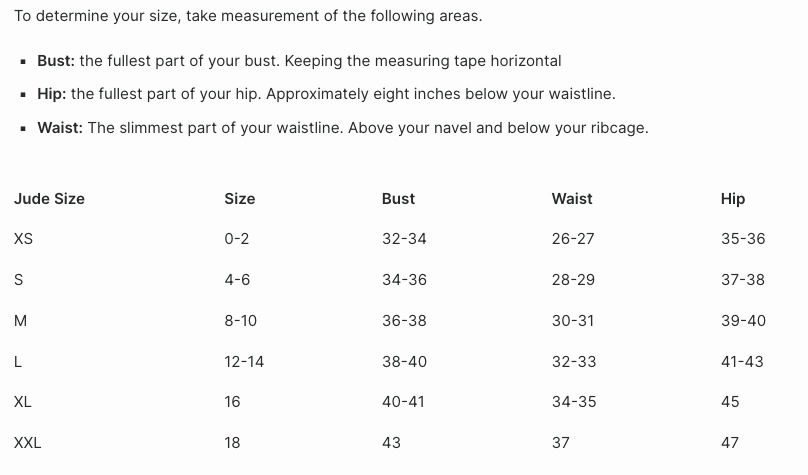The width and height of the screenshot is (808, 475).
Task: Click the XXL size row label
Action: click(x=27, y=443)
